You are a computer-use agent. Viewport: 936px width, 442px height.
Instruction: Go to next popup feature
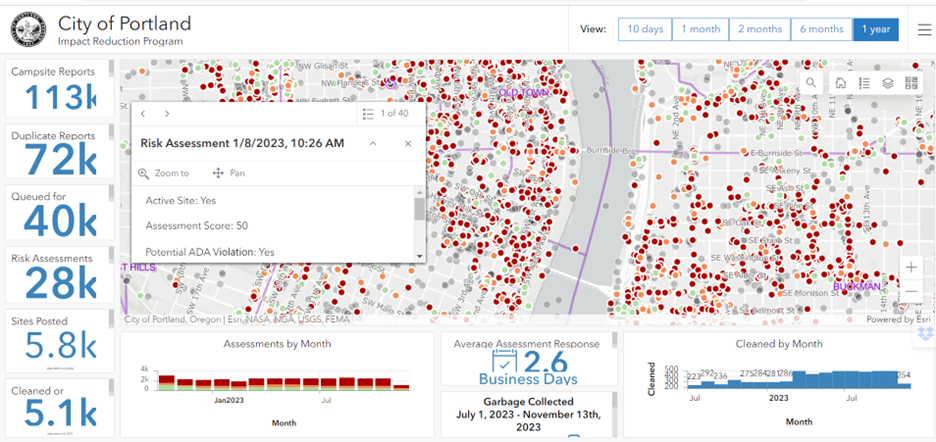click(x=167, y=113)
